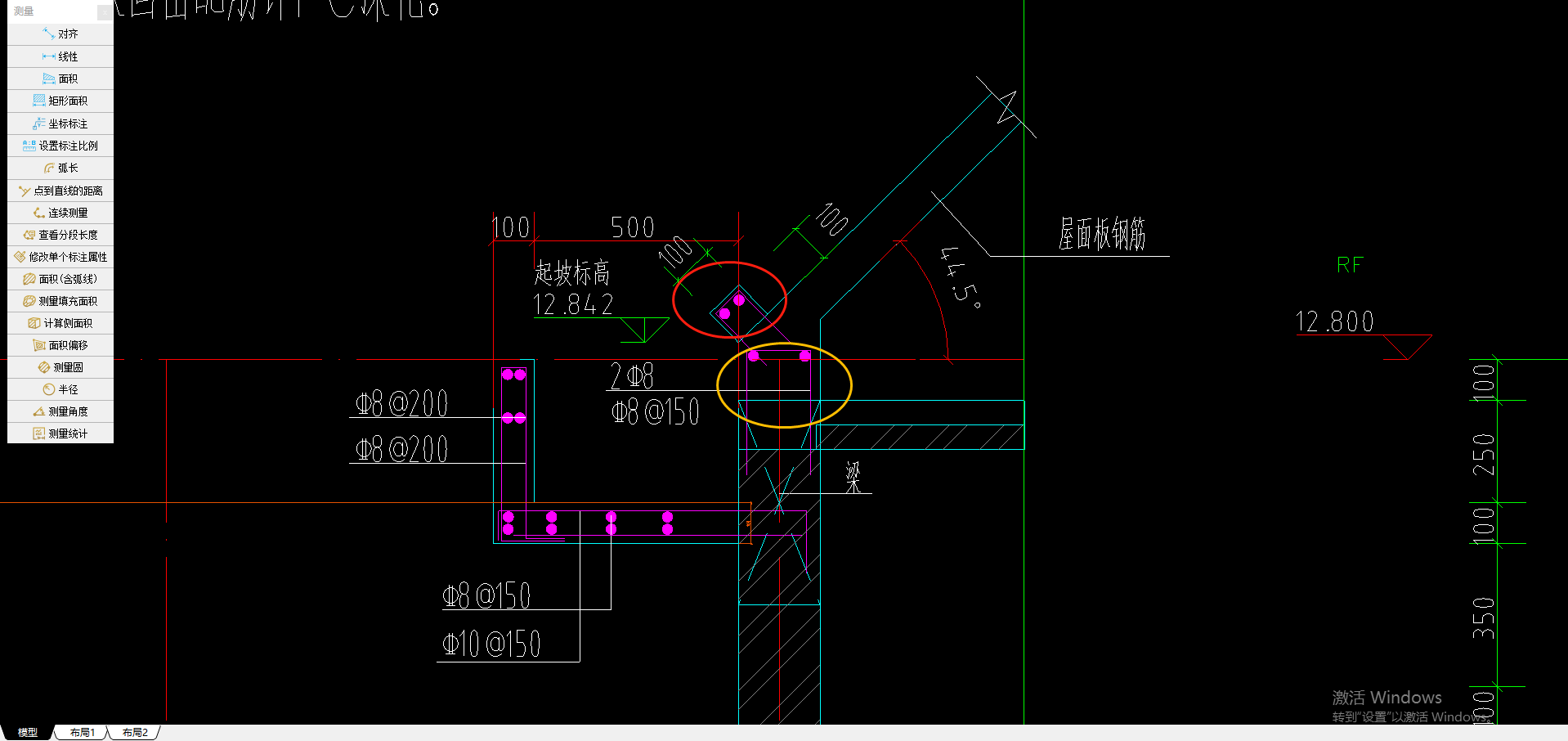Select the RF text
This screenshot has height=741, width=1568.
1350,265
